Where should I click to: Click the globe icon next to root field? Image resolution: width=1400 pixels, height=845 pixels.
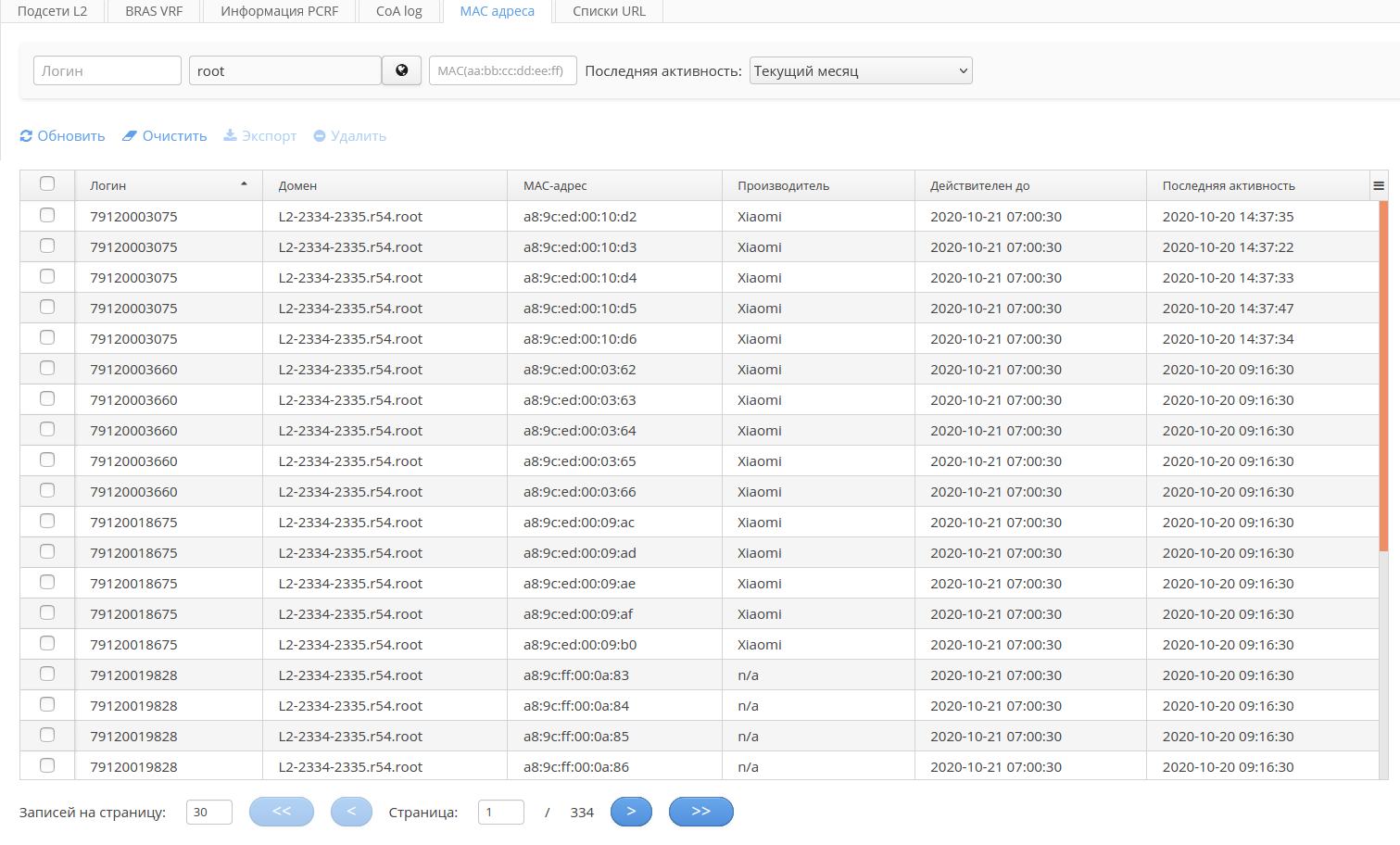click(401, 70)
